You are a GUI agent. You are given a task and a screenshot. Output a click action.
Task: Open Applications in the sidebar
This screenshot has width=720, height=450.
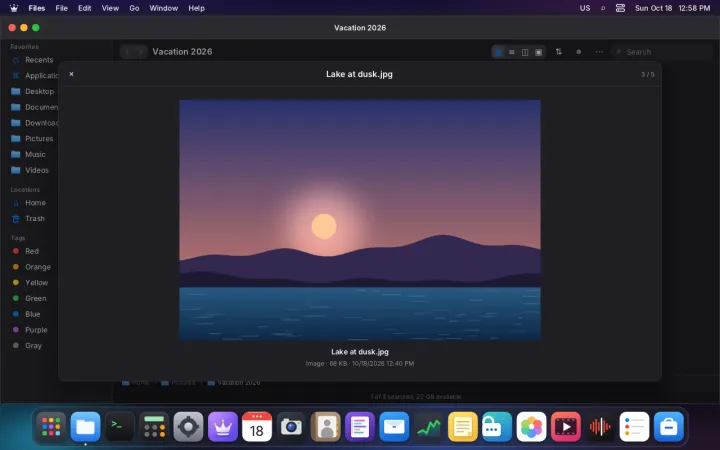34,75
